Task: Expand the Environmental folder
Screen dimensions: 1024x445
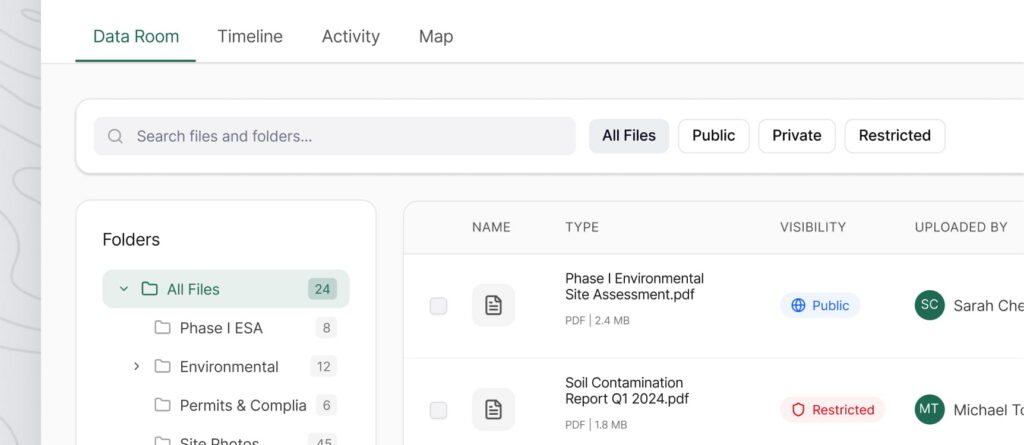Action: tap(136, 367)
